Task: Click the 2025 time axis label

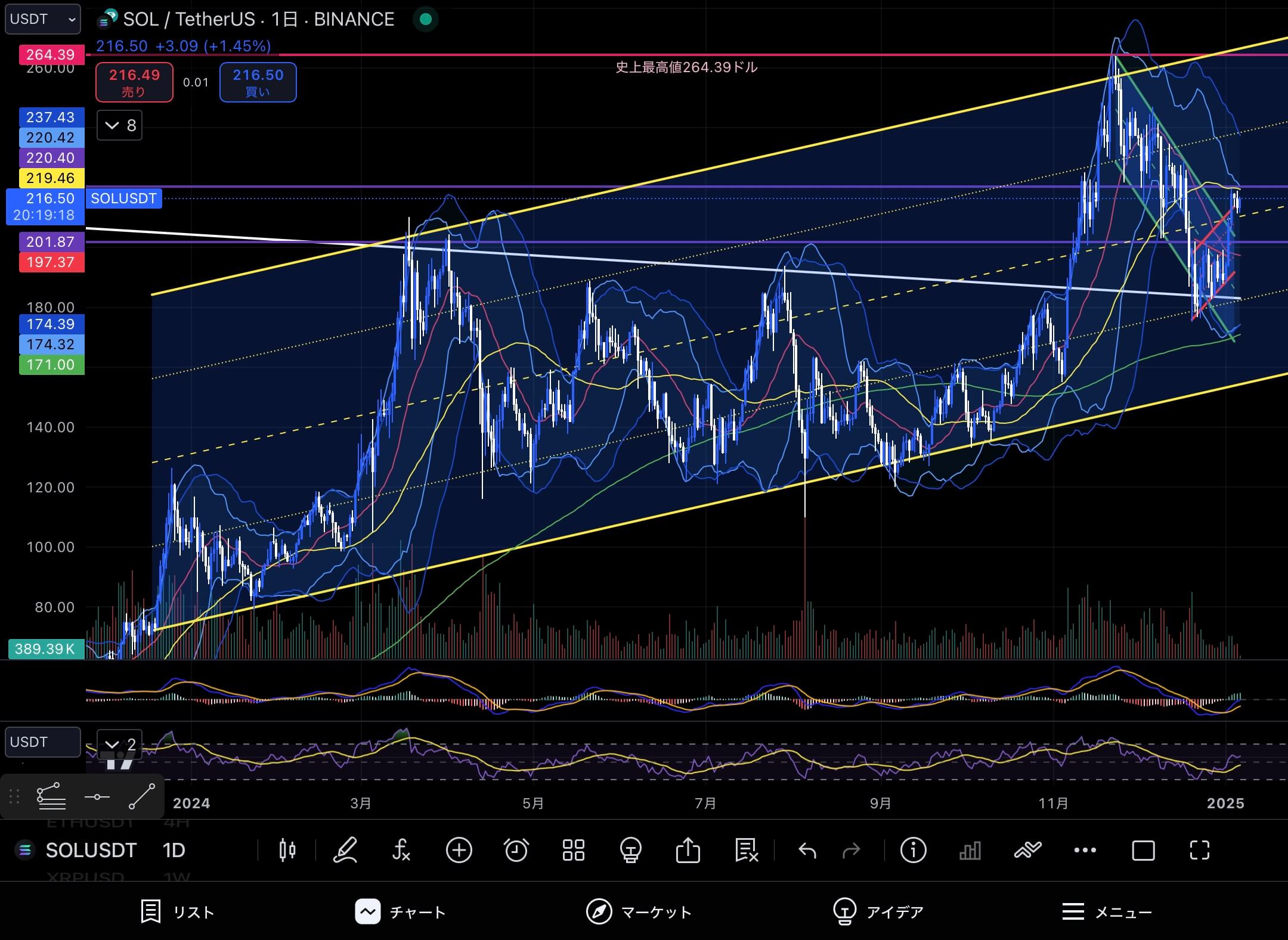Action: click(x=1225, y=803)
